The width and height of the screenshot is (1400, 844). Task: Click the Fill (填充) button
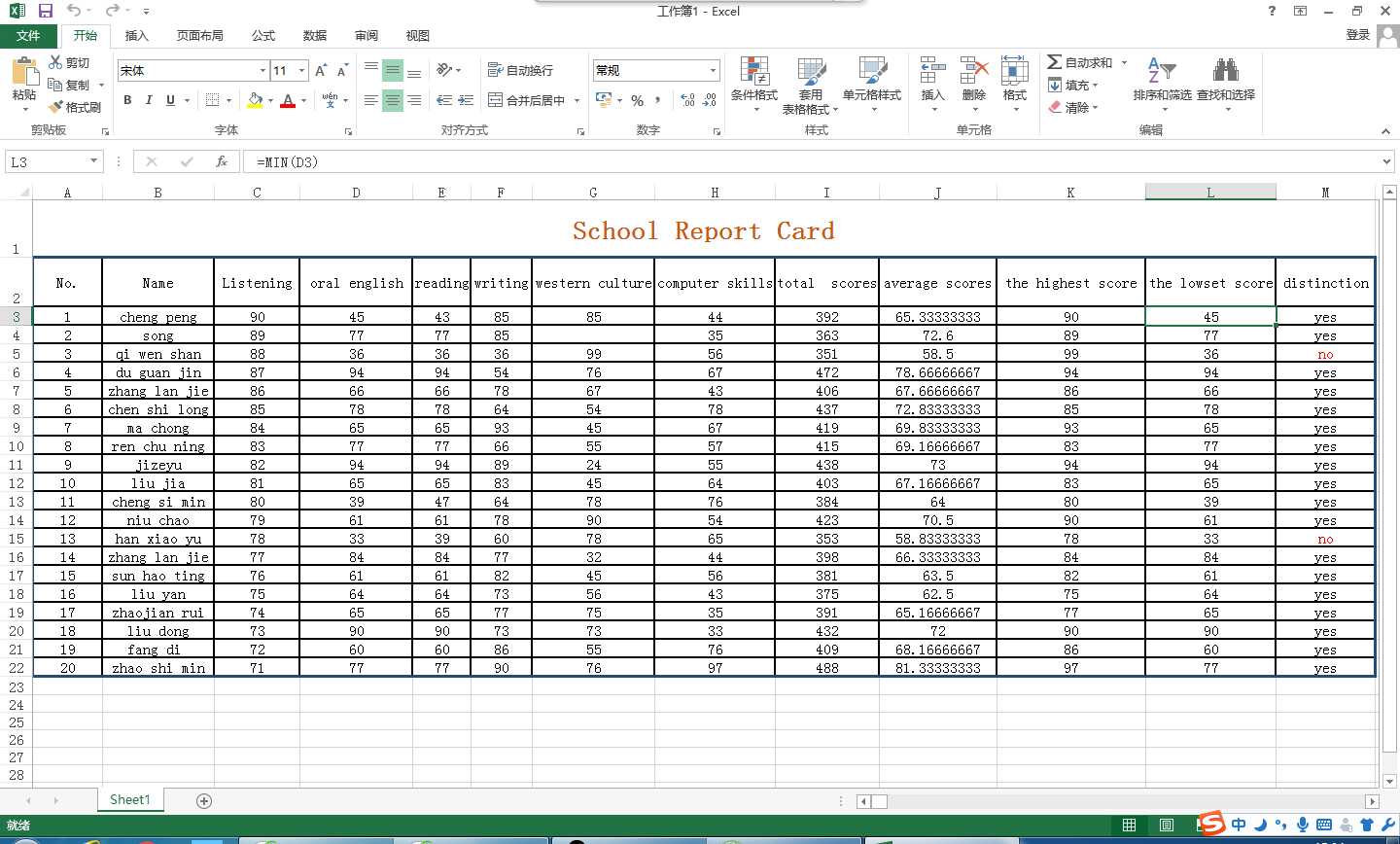tap(1073, 85)
